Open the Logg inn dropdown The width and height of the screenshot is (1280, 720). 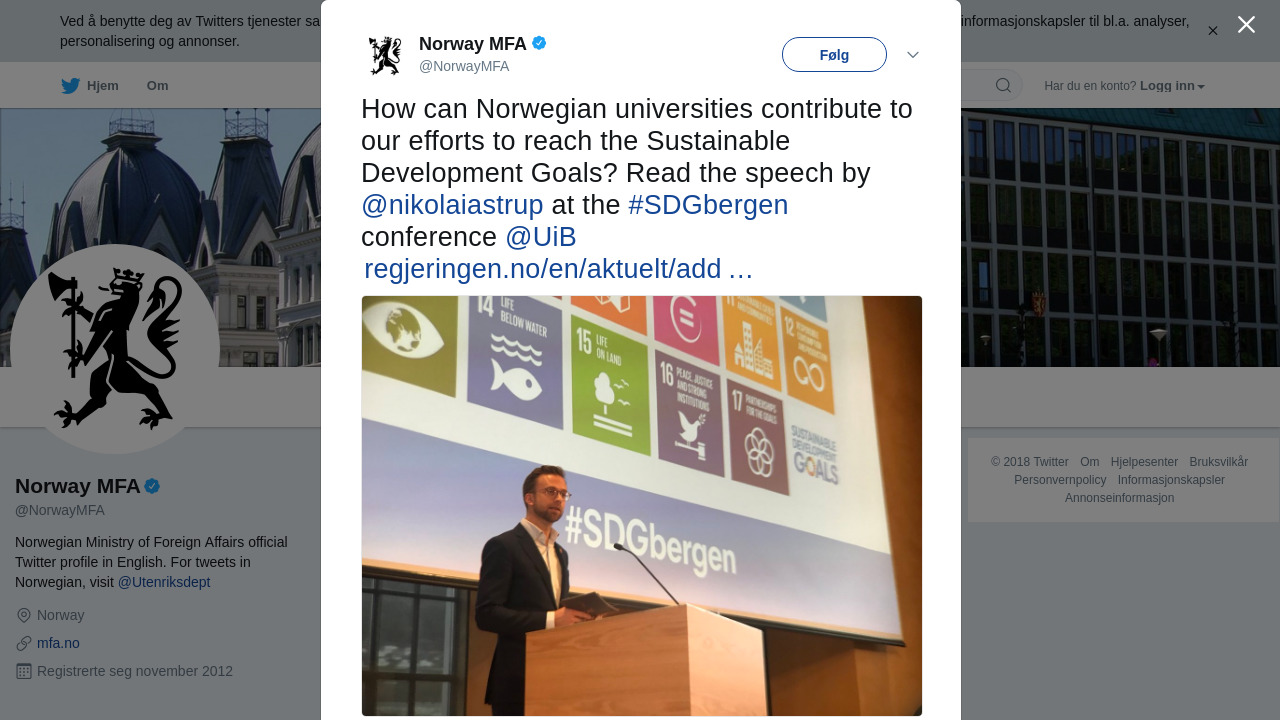tap(1172, 86)
